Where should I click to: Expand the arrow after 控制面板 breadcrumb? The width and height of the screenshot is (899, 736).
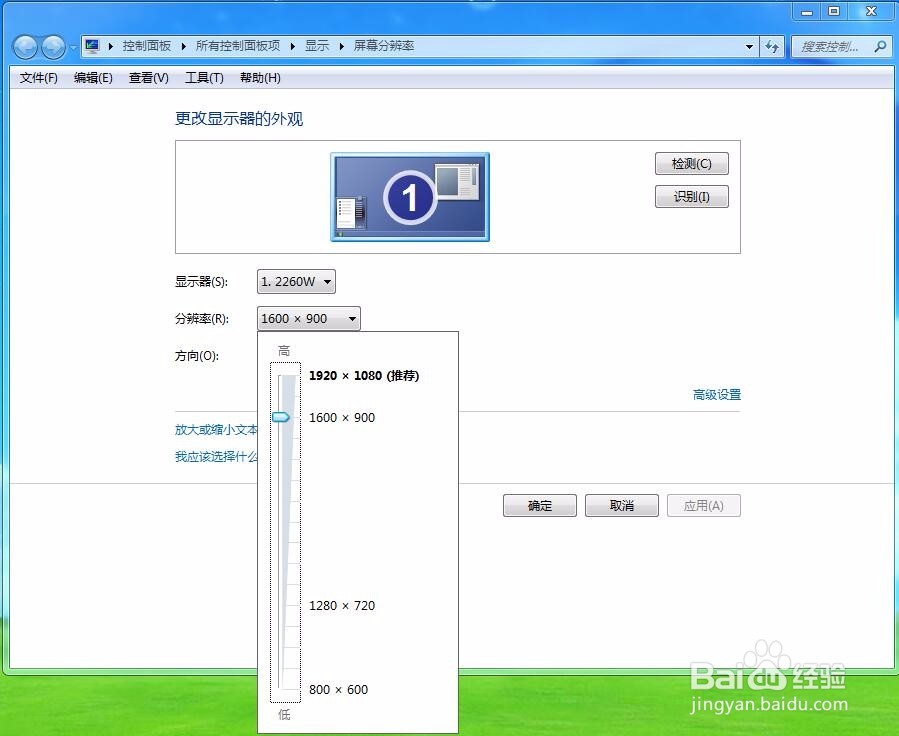click(183, 46)
